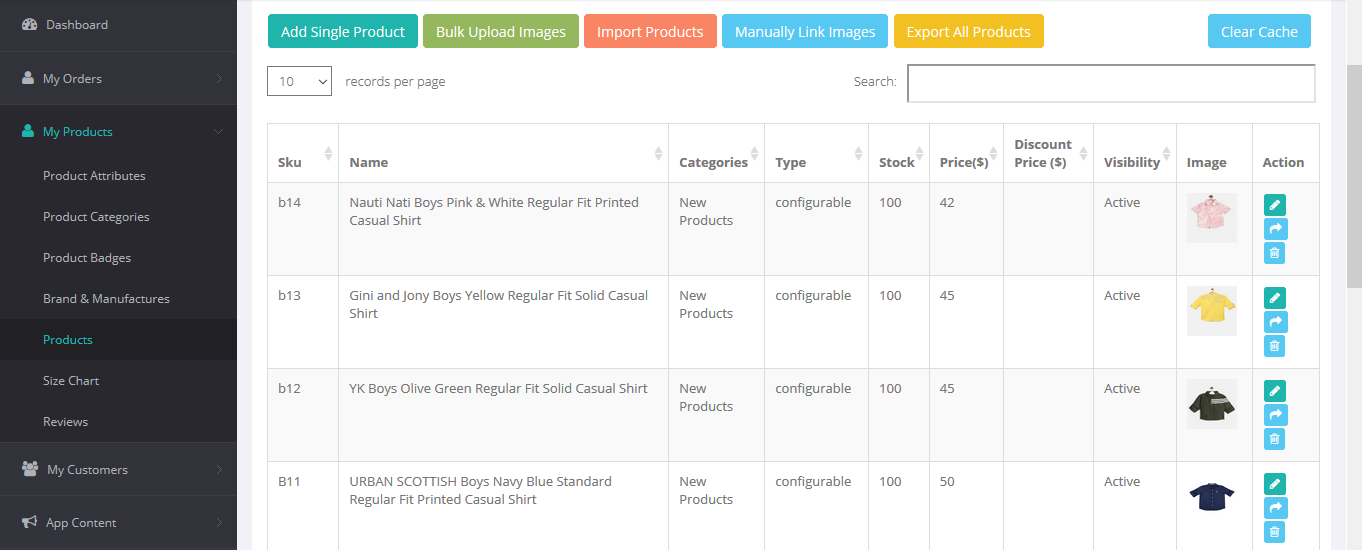Click share arrow icon for product b12
Viewport: 1362px width, 550px height.
1274,415
